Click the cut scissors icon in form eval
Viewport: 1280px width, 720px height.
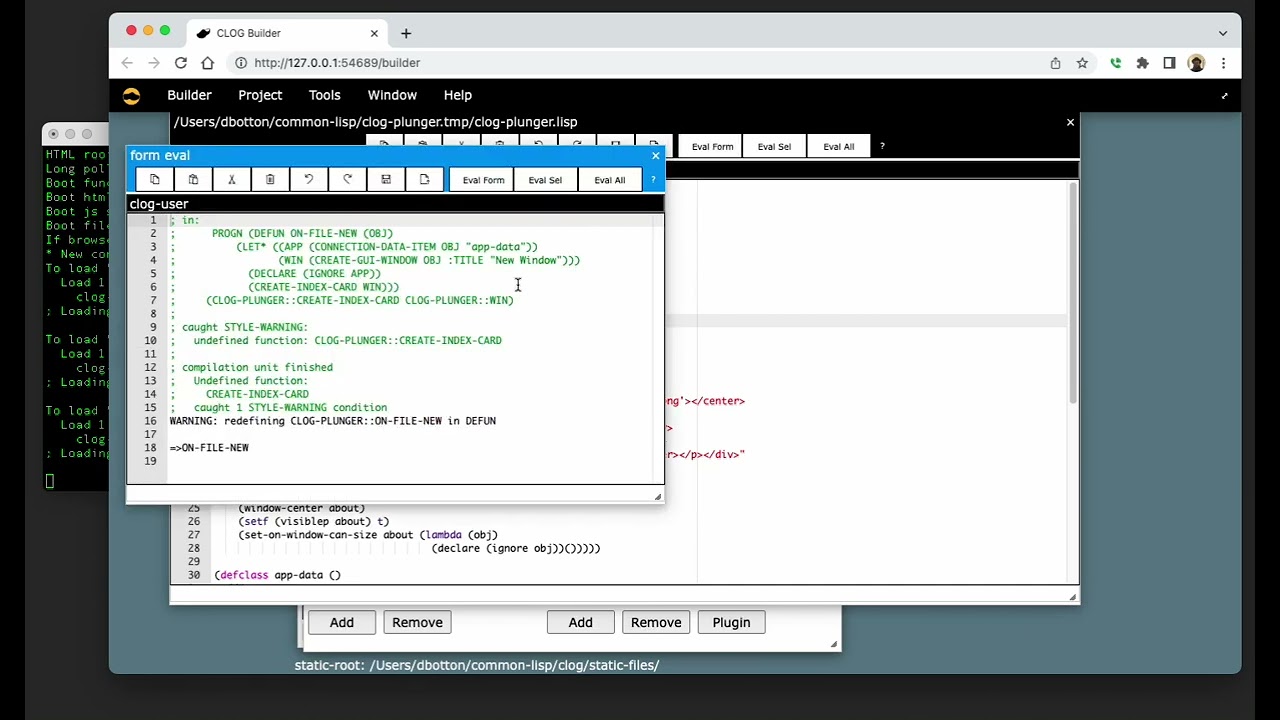click(231, 180)
